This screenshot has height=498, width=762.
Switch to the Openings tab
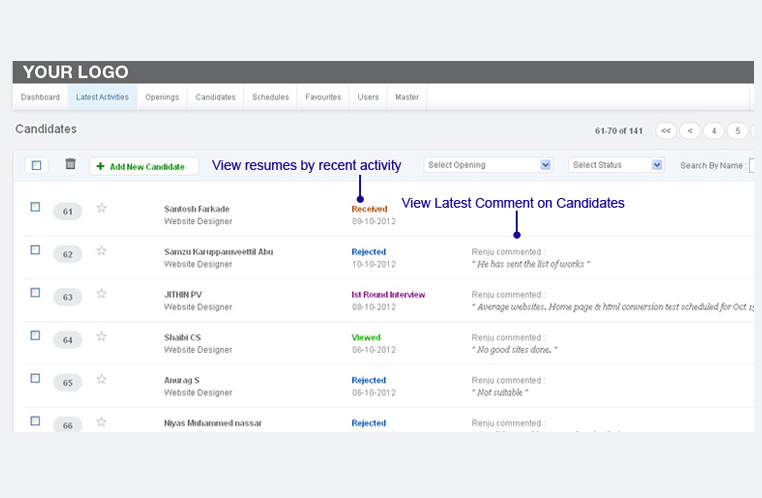point(162,97)
